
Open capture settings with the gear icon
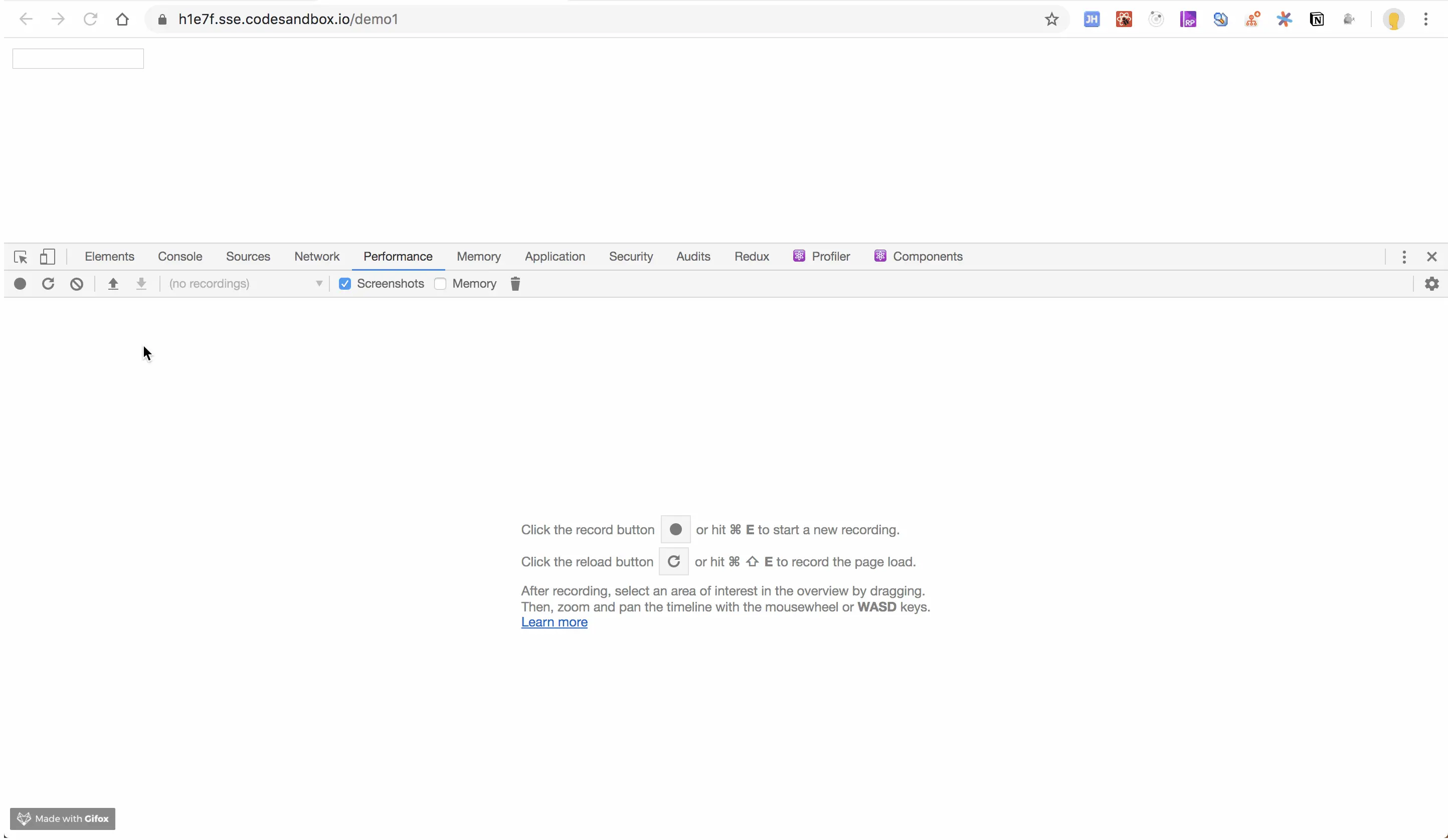[x=1432, y=284]
